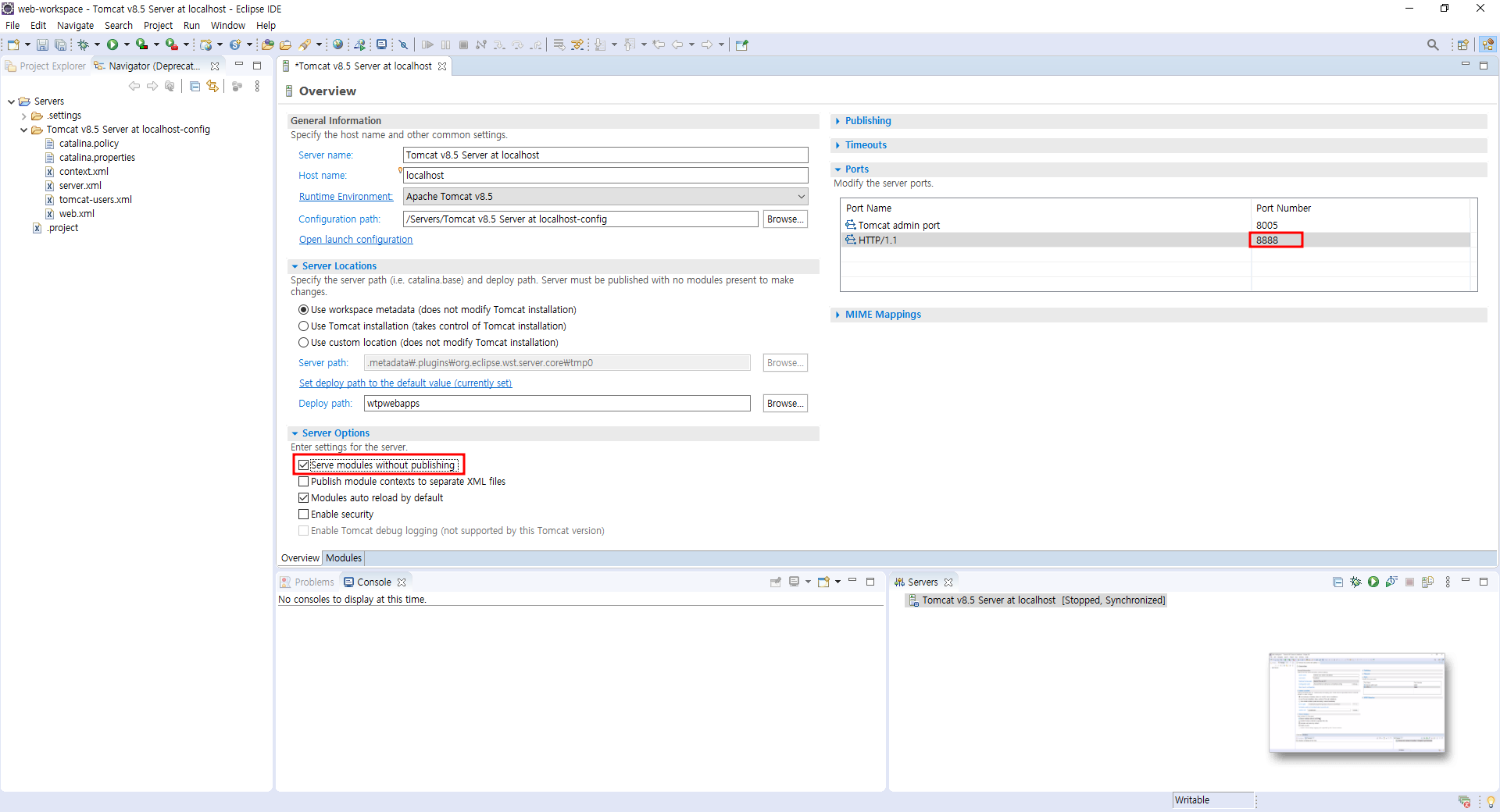Click the Pin Console icon
Screen dimensions: 1500x812
[776, 582]
